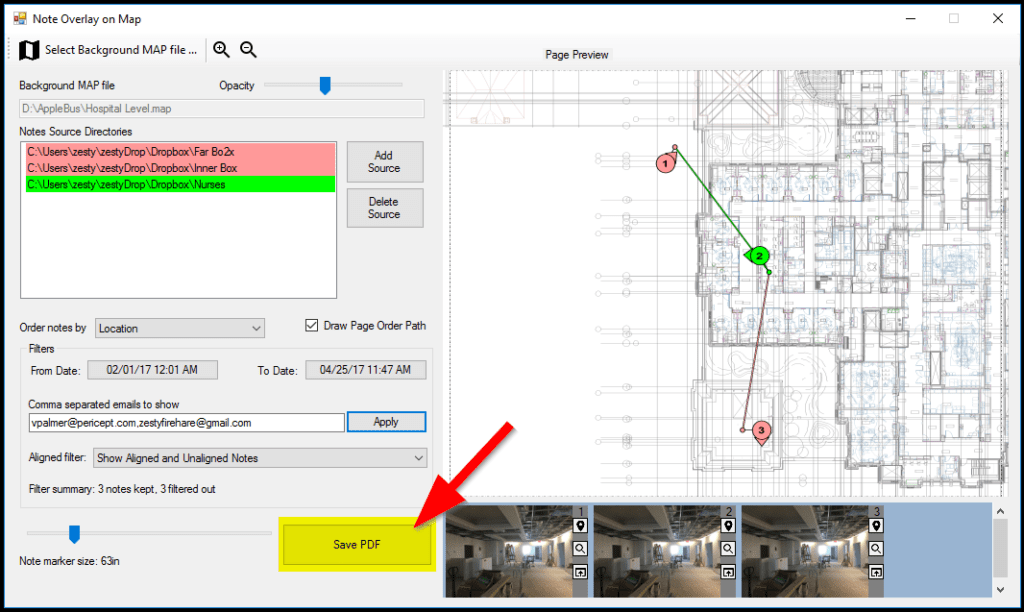
Task: Click the comma separated emails input field
Action: coord(186,423)
